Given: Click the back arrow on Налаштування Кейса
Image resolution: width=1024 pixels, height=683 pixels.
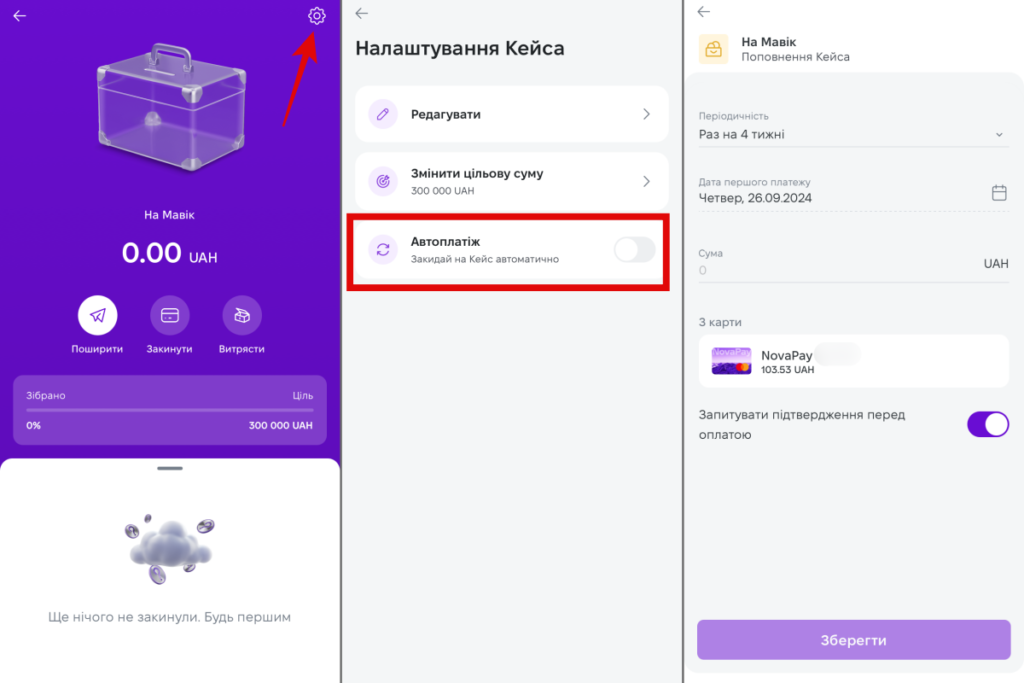Looking at the screenshot, I should (361, 13).
